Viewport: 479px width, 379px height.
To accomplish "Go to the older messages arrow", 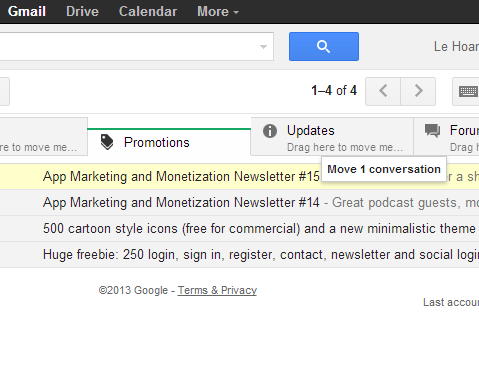I will tap(418, 91).
